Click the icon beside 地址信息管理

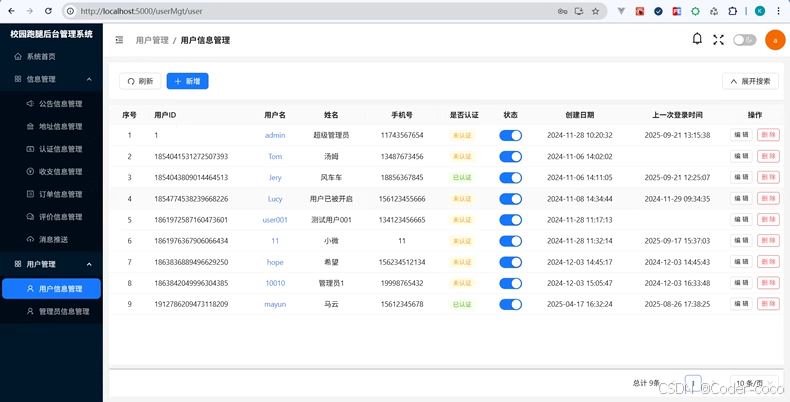tap(30, 126)
